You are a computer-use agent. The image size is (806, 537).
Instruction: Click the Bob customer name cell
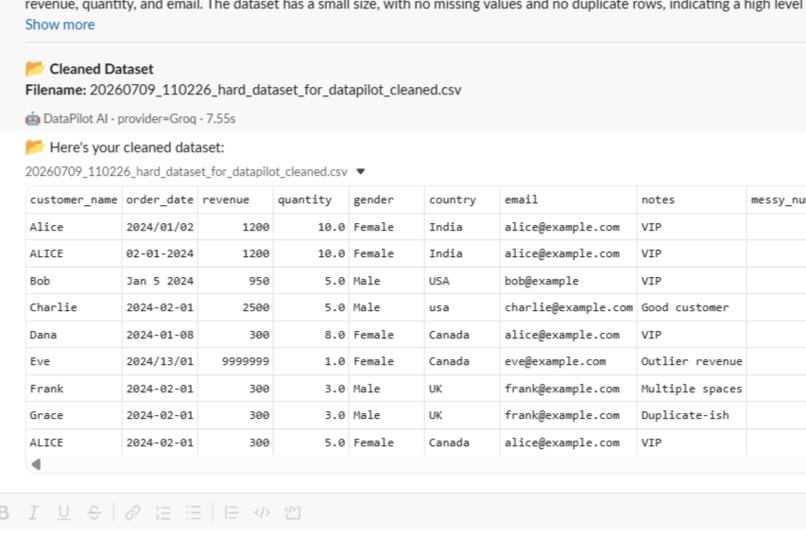point(74,281)
